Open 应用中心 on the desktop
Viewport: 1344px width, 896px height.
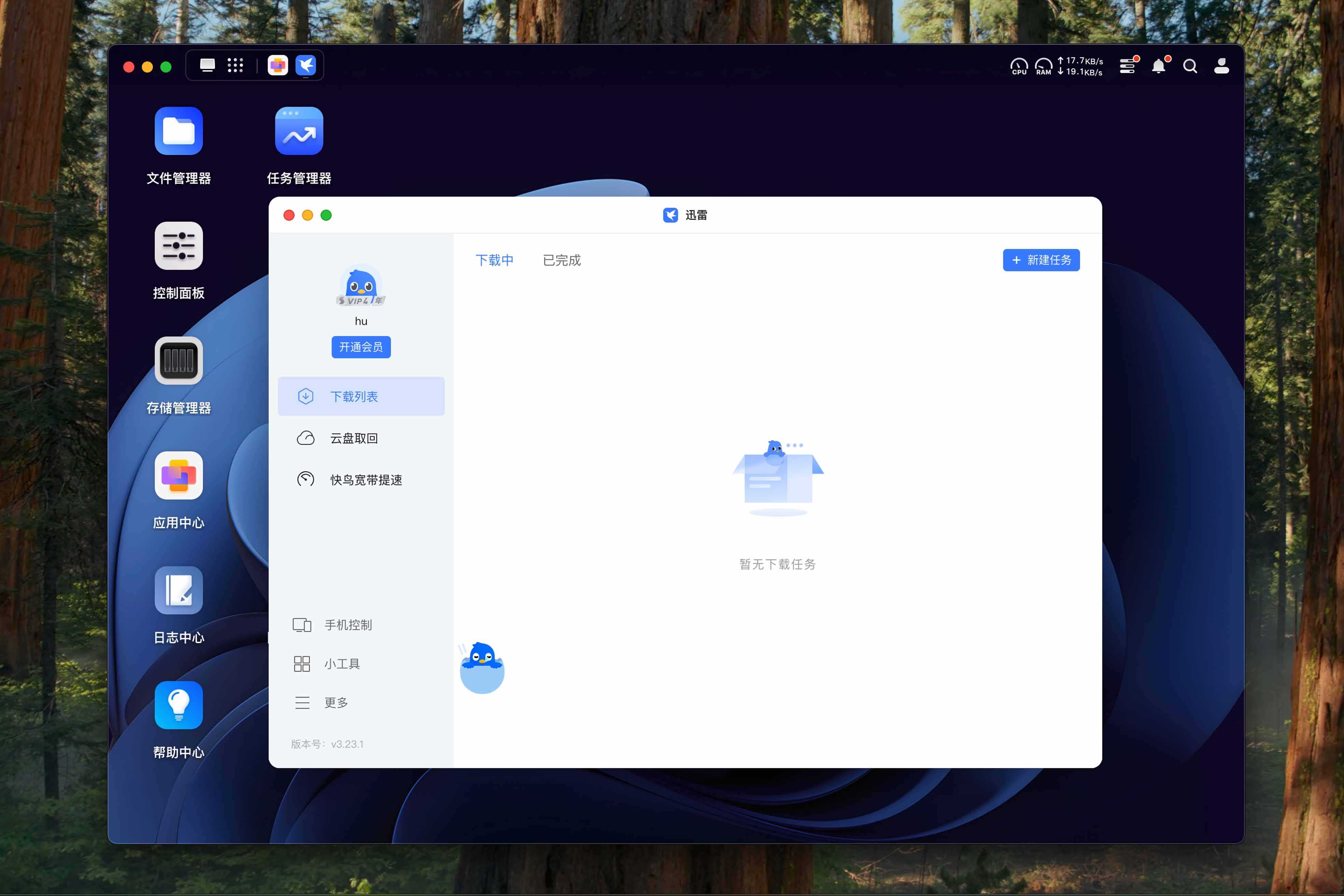pyautogui.click(x=178, y=475)
